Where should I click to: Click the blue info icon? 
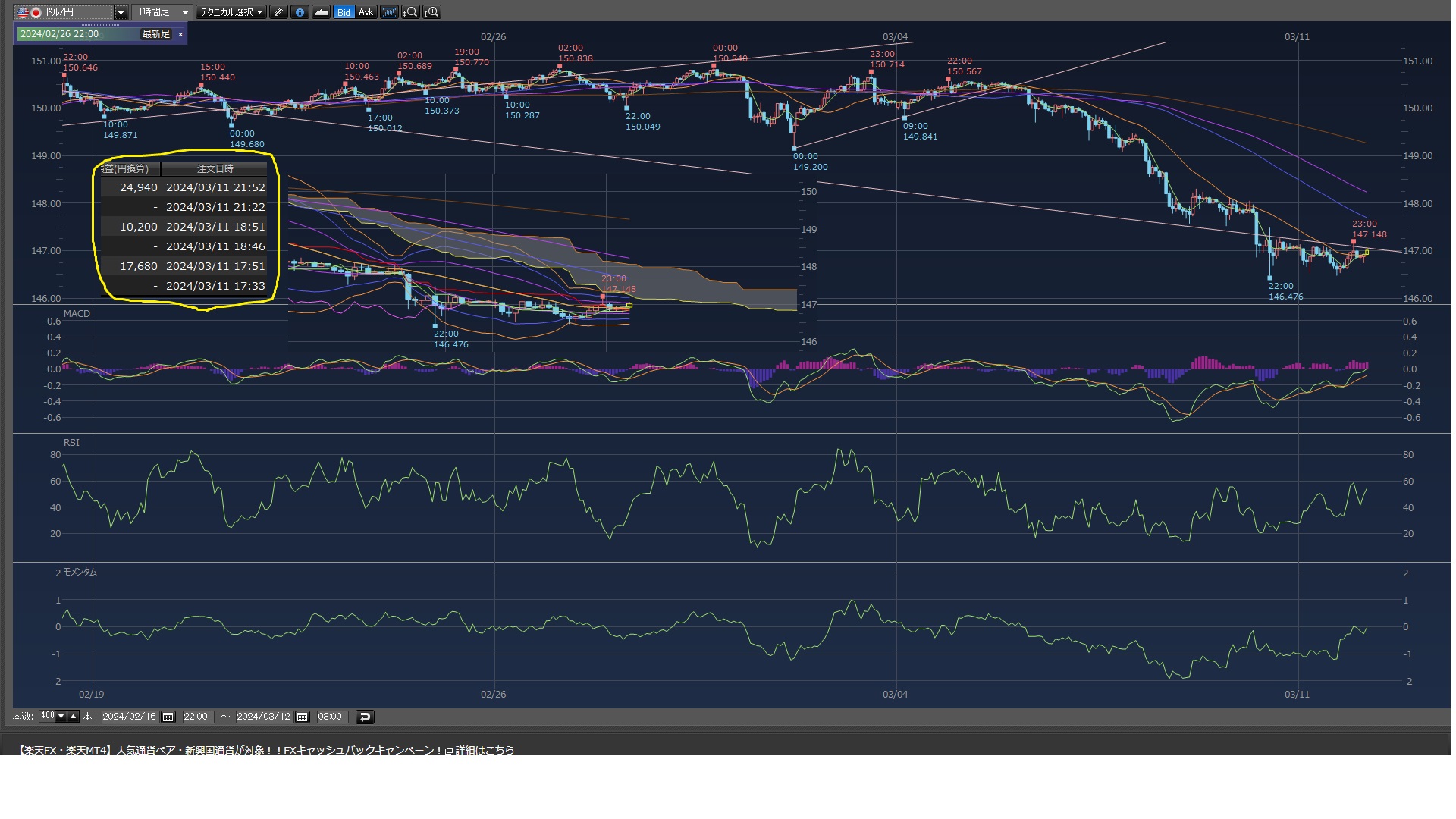[300, 12]
